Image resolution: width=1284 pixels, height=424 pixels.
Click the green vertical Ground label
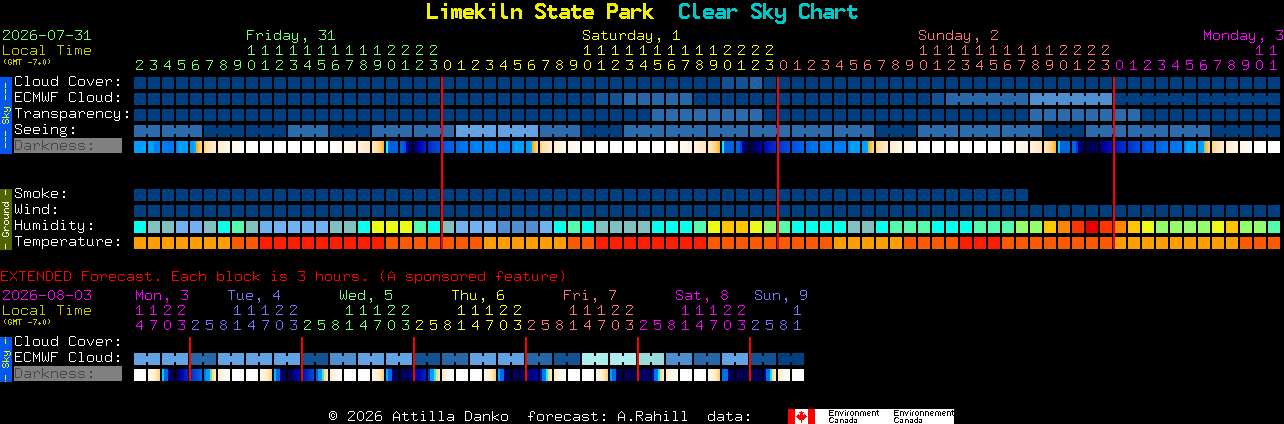point(5,217)
